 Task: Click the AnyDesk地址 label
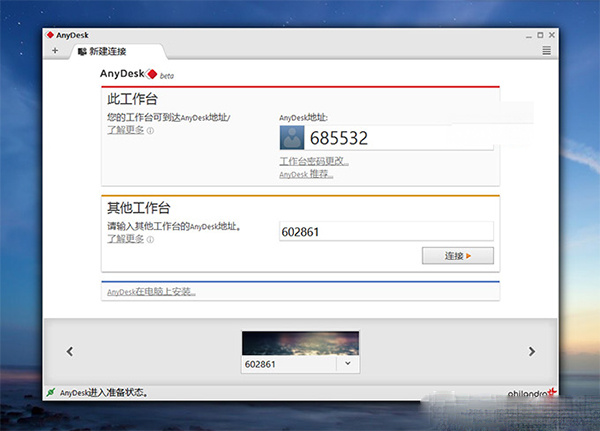point(303,118)
